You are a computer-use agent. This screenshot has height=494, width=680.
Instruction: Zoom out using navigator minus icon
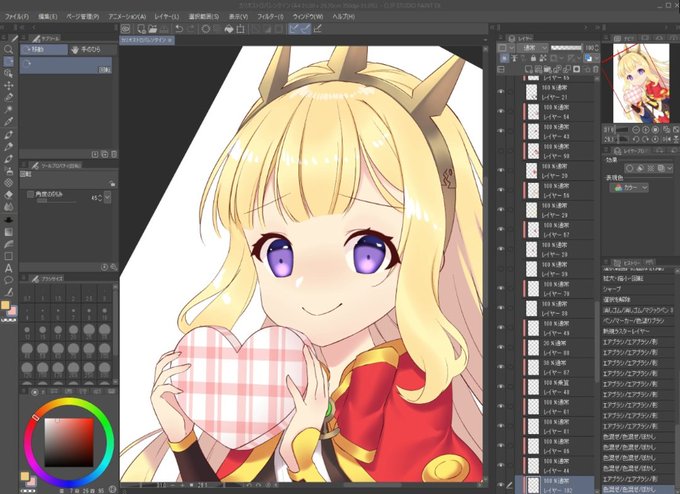[x=636, y=130]
